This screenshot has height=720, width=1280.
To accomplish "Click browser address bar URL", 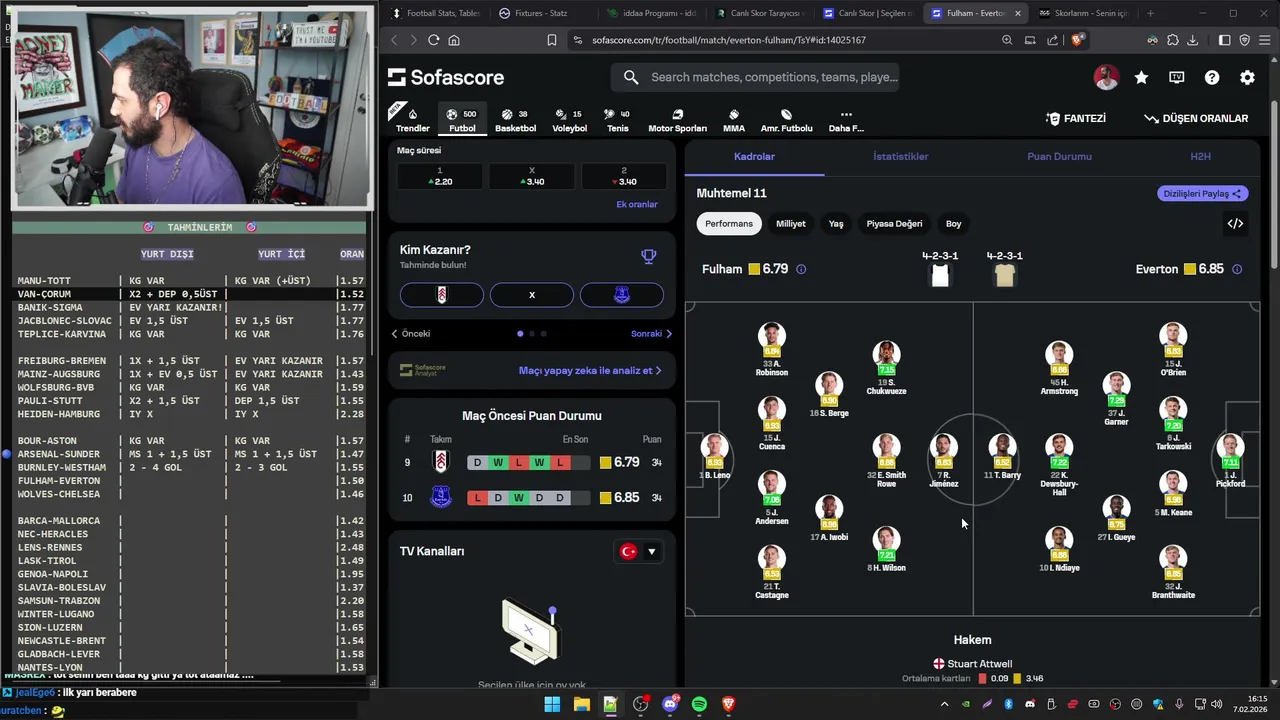I will pos(729,40).
